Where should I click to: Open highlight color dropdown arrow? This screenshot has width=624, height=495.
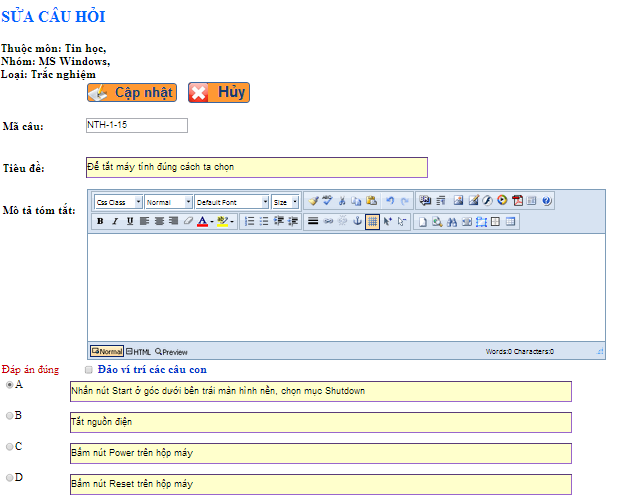tap(232, 222)
